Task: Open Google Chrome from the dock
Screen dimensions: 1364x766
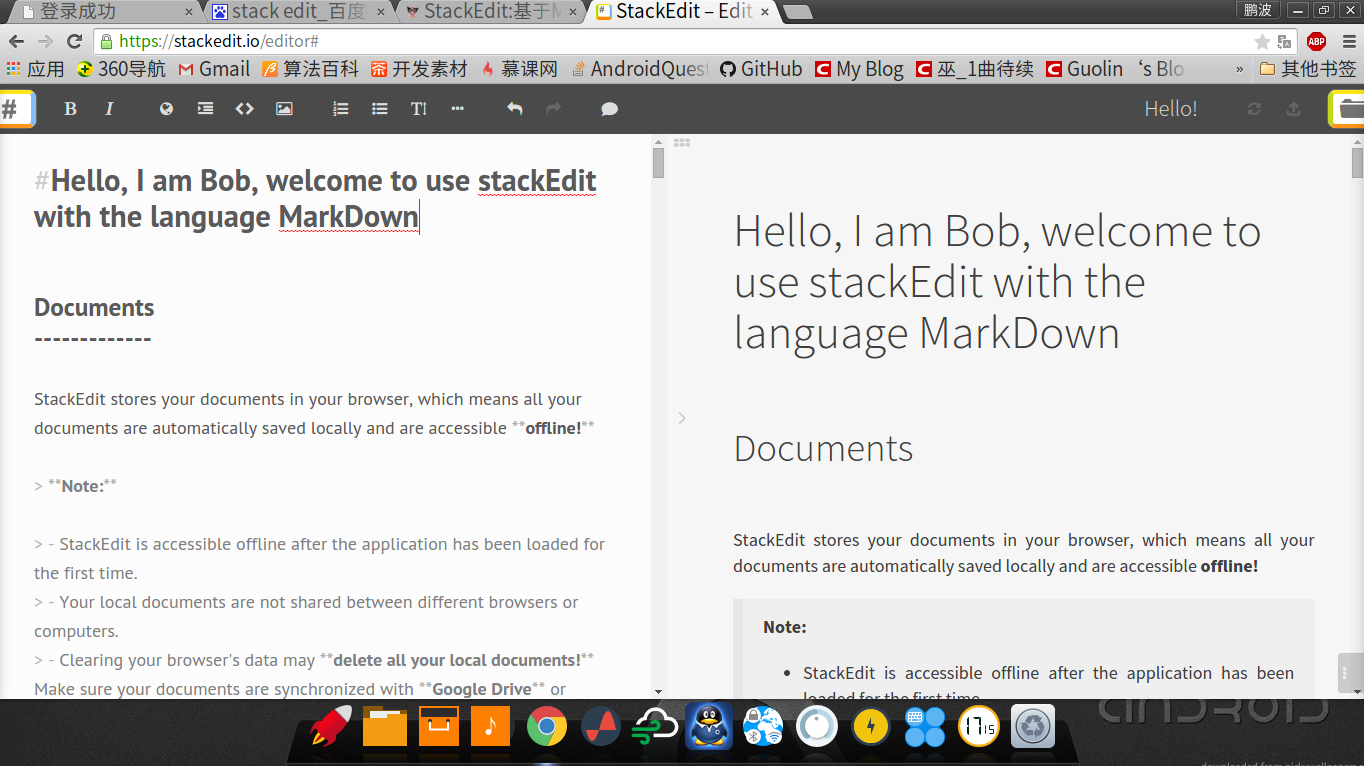Action: pos(547,726)
